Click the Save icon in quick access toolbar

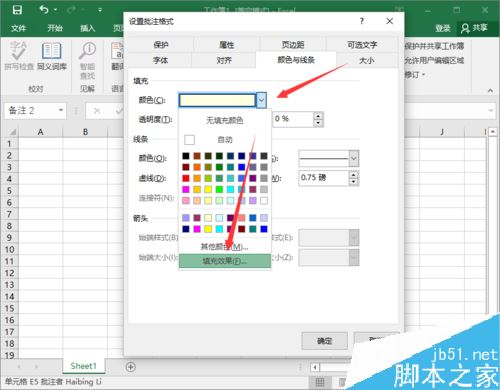(17, 10)
